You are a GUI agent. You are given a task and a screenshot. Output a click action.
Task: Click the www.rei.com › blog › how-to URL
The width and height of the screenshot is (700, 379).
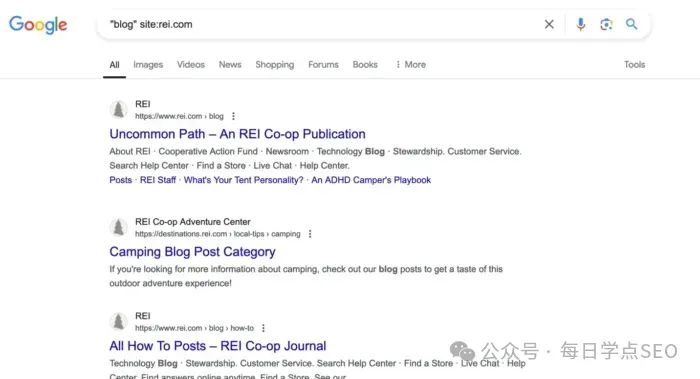click(195, 328)
